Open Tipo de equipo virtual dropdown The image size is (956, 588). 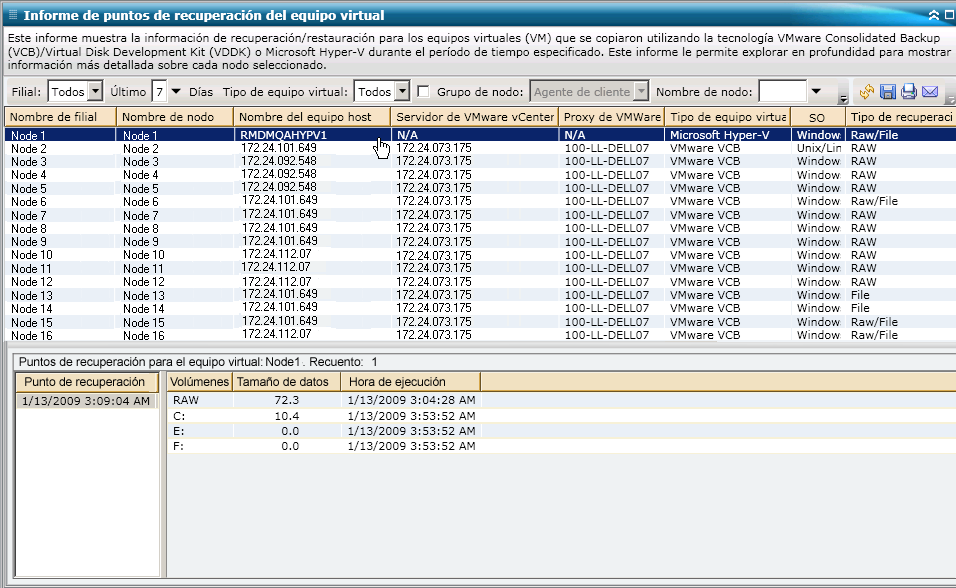[x=402, y=92]
